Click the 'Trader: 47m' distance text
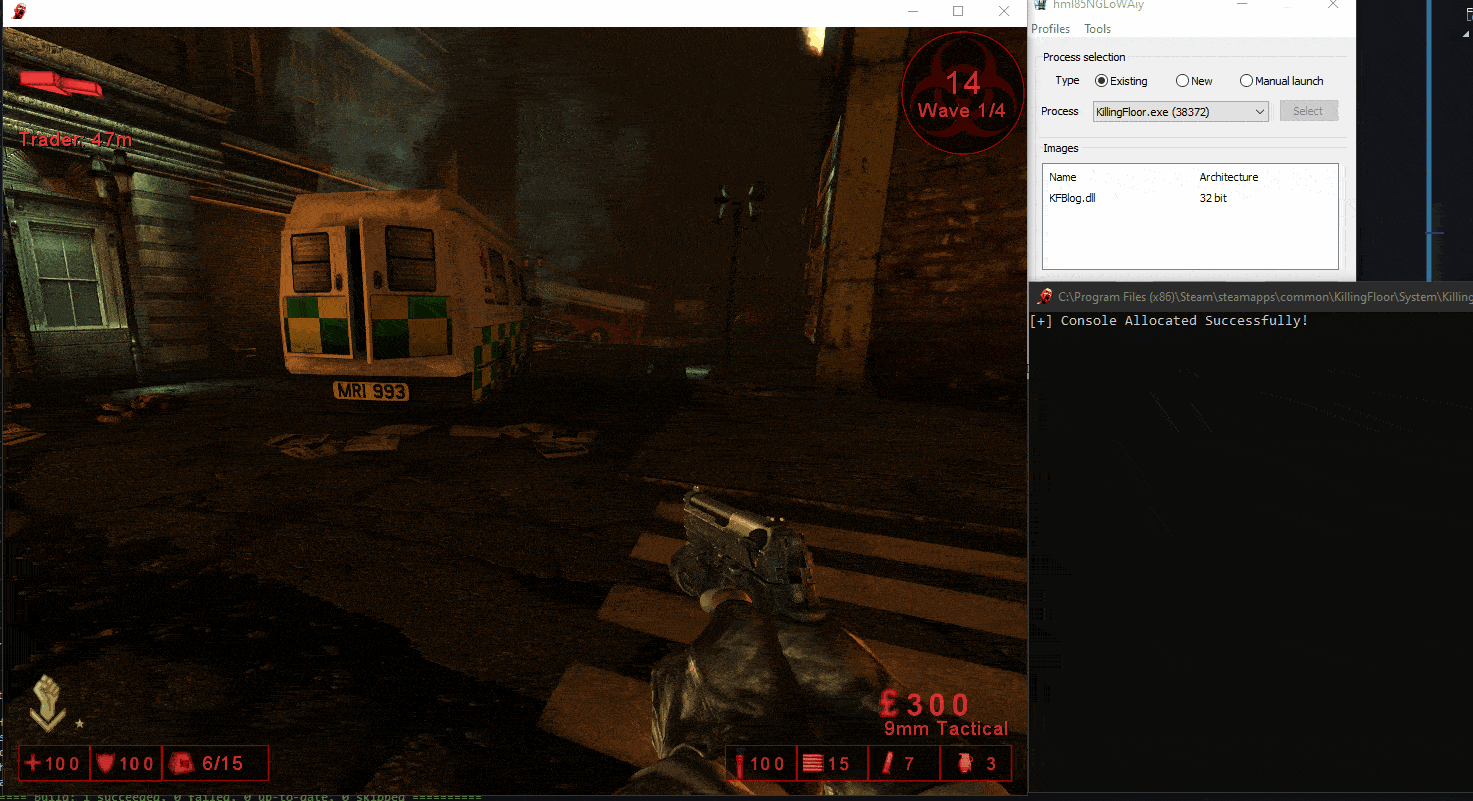 click(x=75, y=139)
